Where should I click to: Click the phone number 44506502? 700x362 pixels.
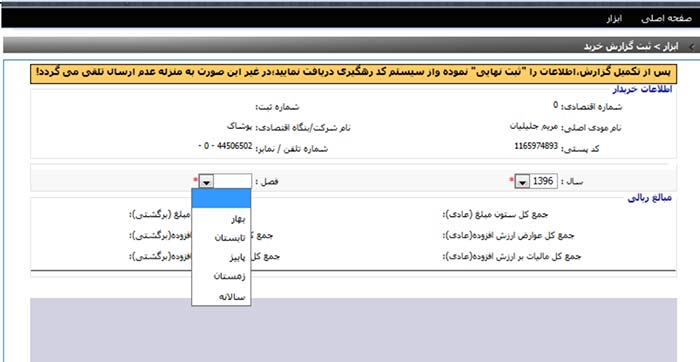[x=234, y=146]
